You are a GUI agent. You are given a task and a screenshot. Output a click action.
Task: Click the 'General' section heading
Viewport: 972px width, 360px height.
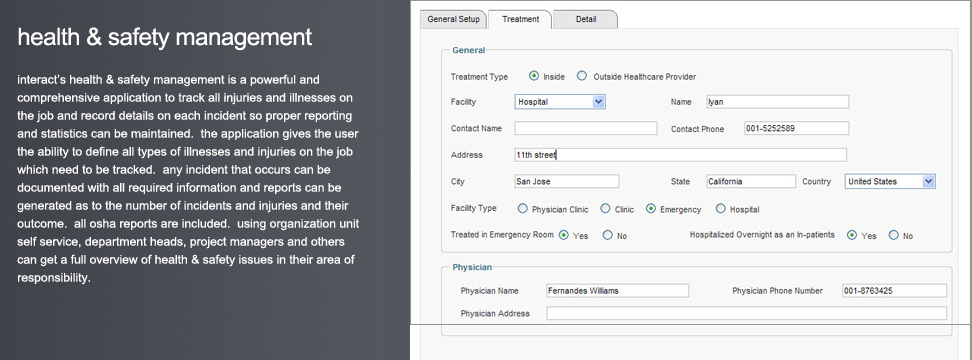pyautogui.click(x=469, y=50)
